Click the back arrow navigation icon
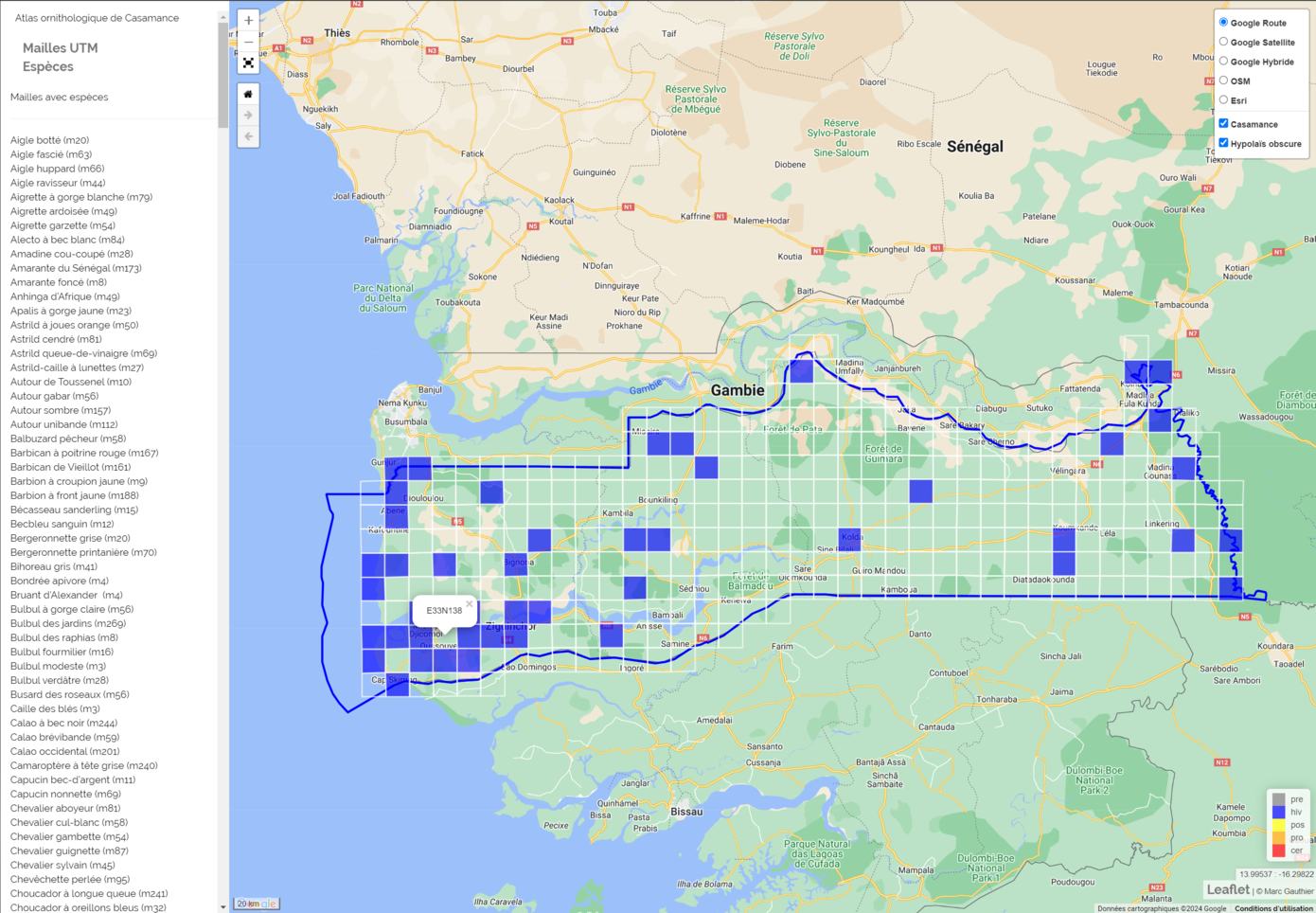The width and height of the screenshot is (1316, 913). pos(248,136)
